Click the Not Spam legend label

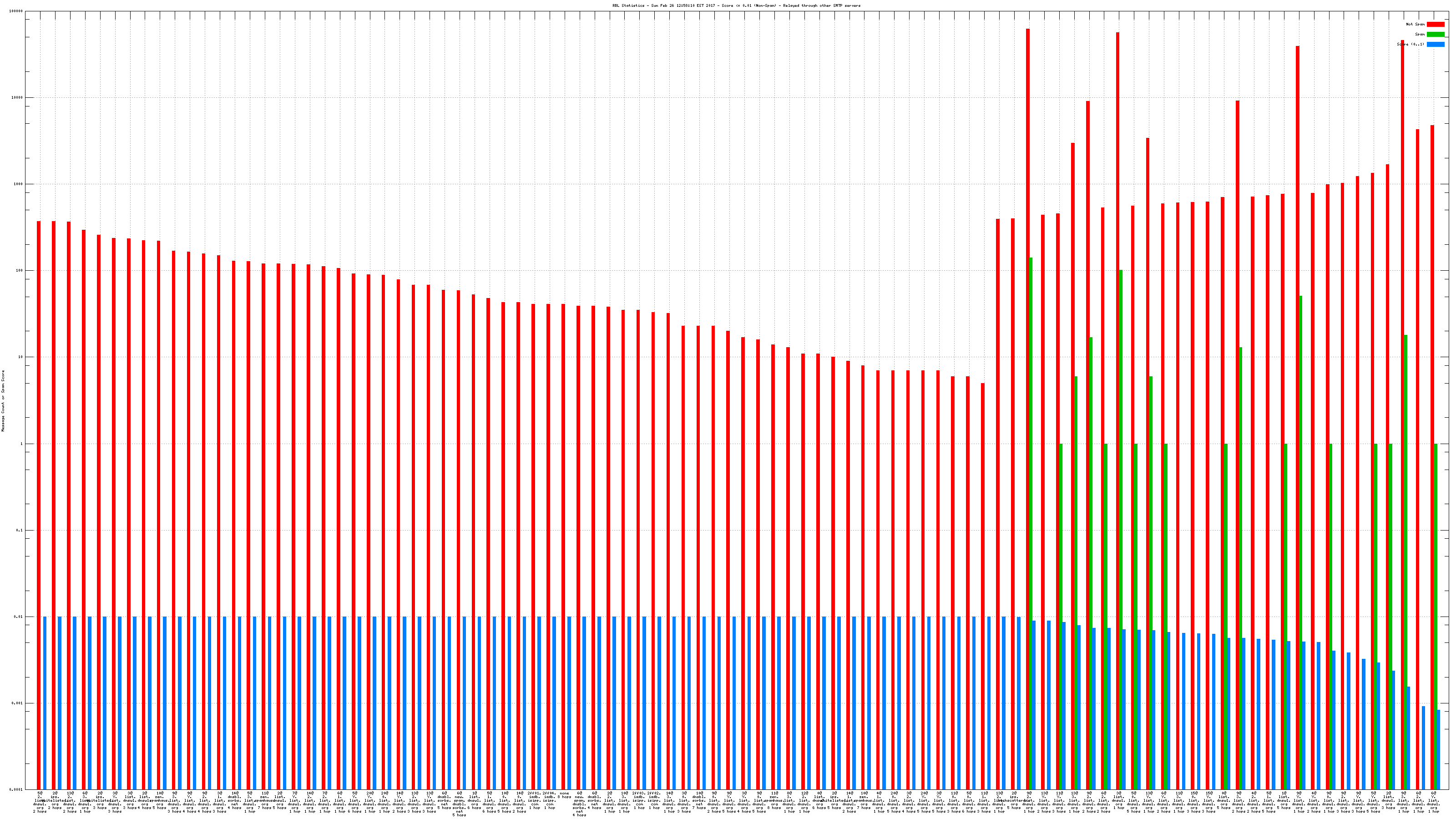point(1416,24)
